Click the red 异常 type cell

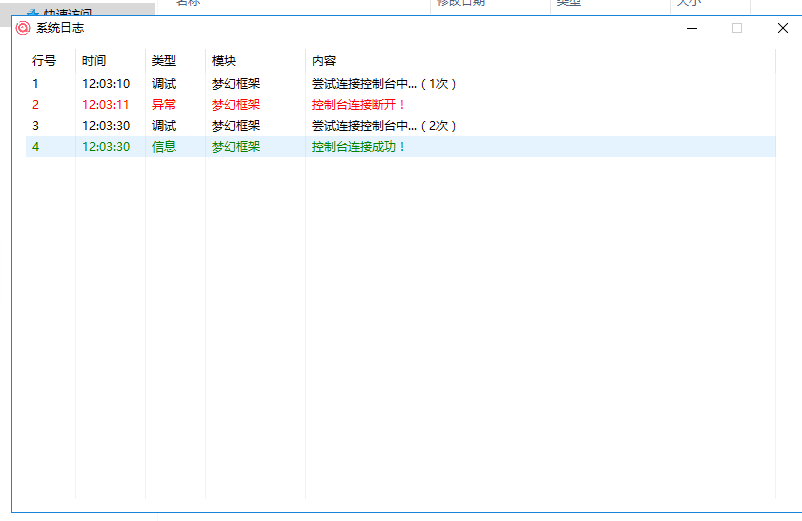tap(164, 104)
